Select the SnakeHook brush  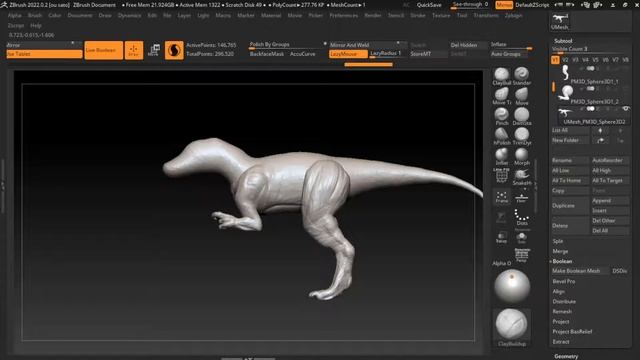click(522, 176)
